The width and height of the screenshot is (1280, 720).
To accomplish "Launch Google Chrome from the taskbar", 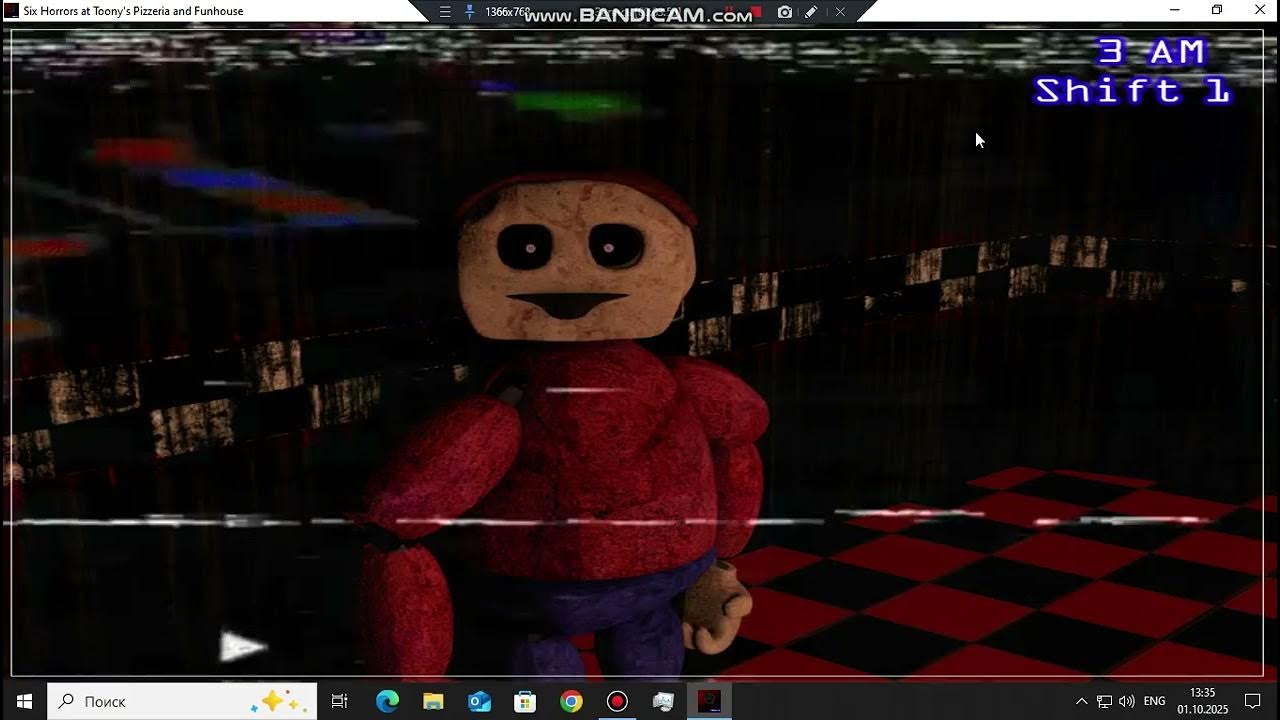I will coord(571,701).
